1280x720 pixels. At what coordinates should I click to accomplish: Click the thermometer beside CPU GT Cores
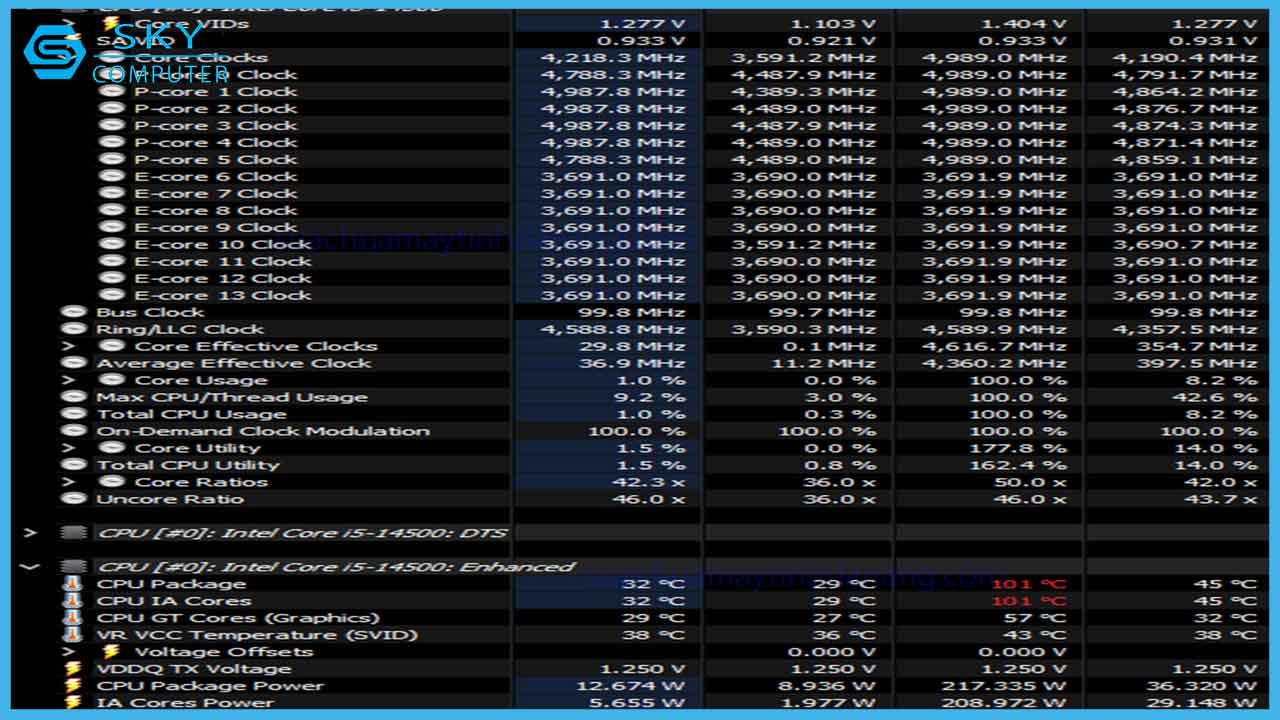70,618
